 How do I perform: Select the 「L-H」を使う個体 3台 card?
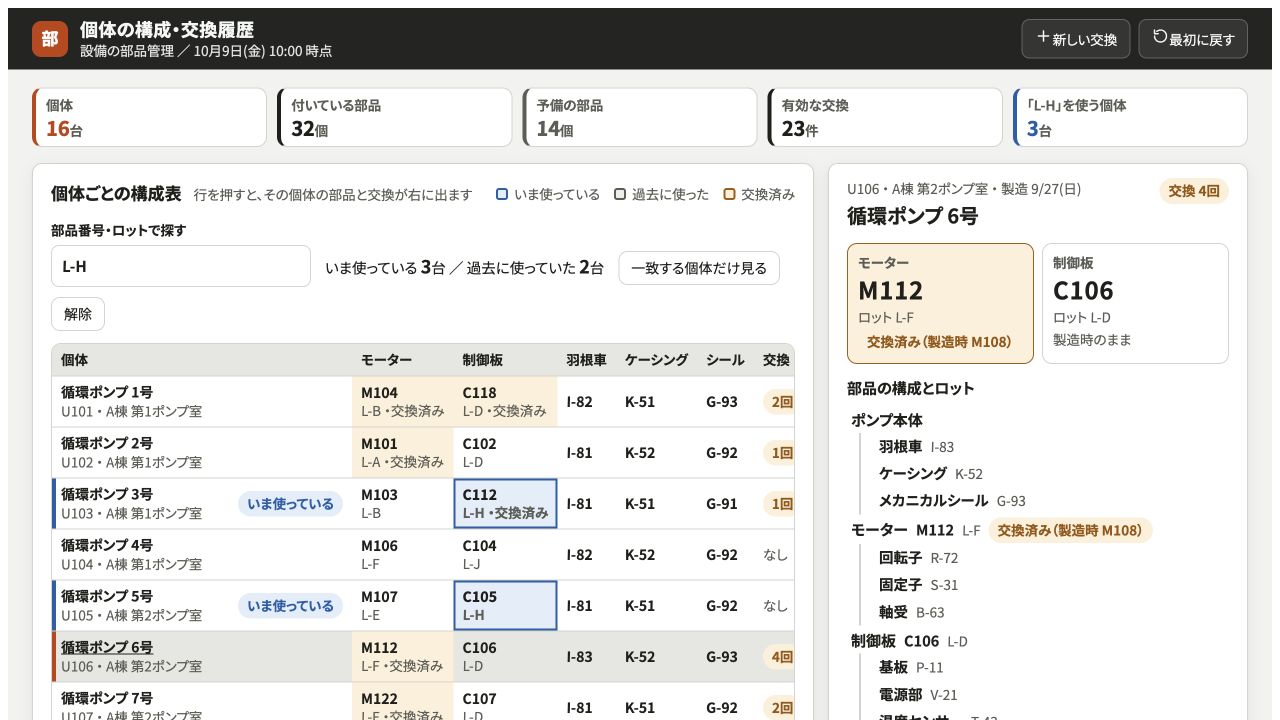[1130, 117]
